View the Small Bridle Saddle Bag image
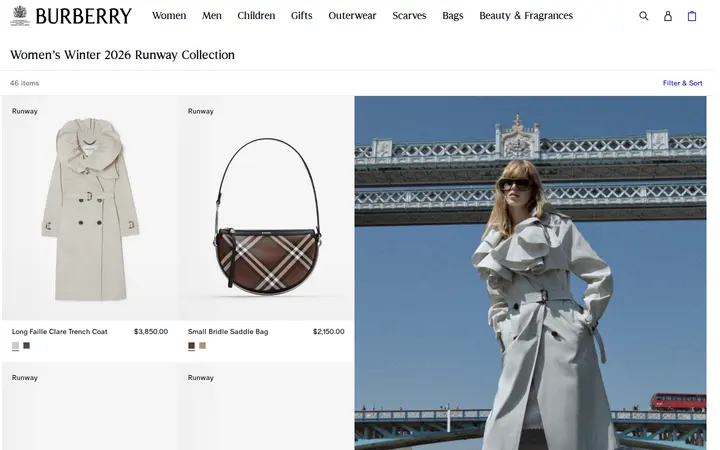The width and height of the screenshot is (720, 450). 266,208
